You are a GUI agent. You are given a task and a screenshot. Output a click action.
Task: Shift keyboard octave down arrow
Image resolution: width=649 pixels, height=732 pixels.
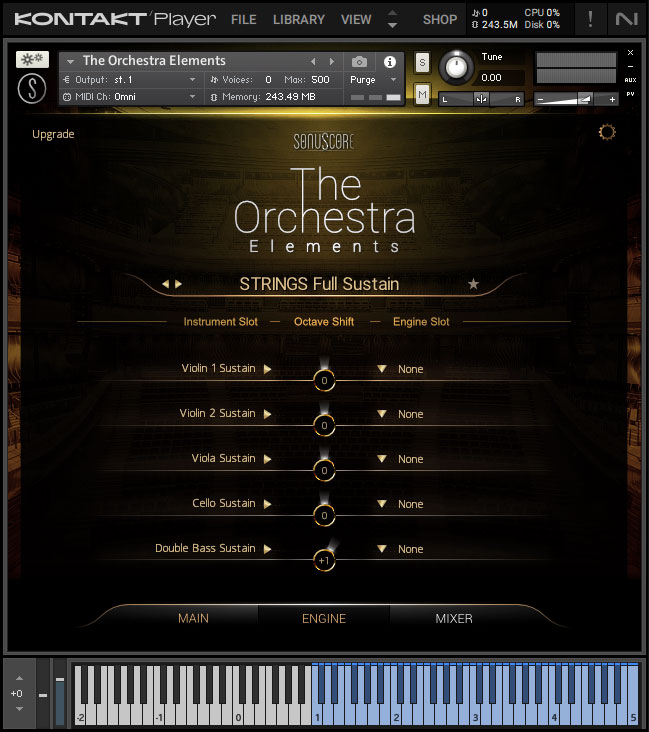pyautogui.click(x=19, y=709)
